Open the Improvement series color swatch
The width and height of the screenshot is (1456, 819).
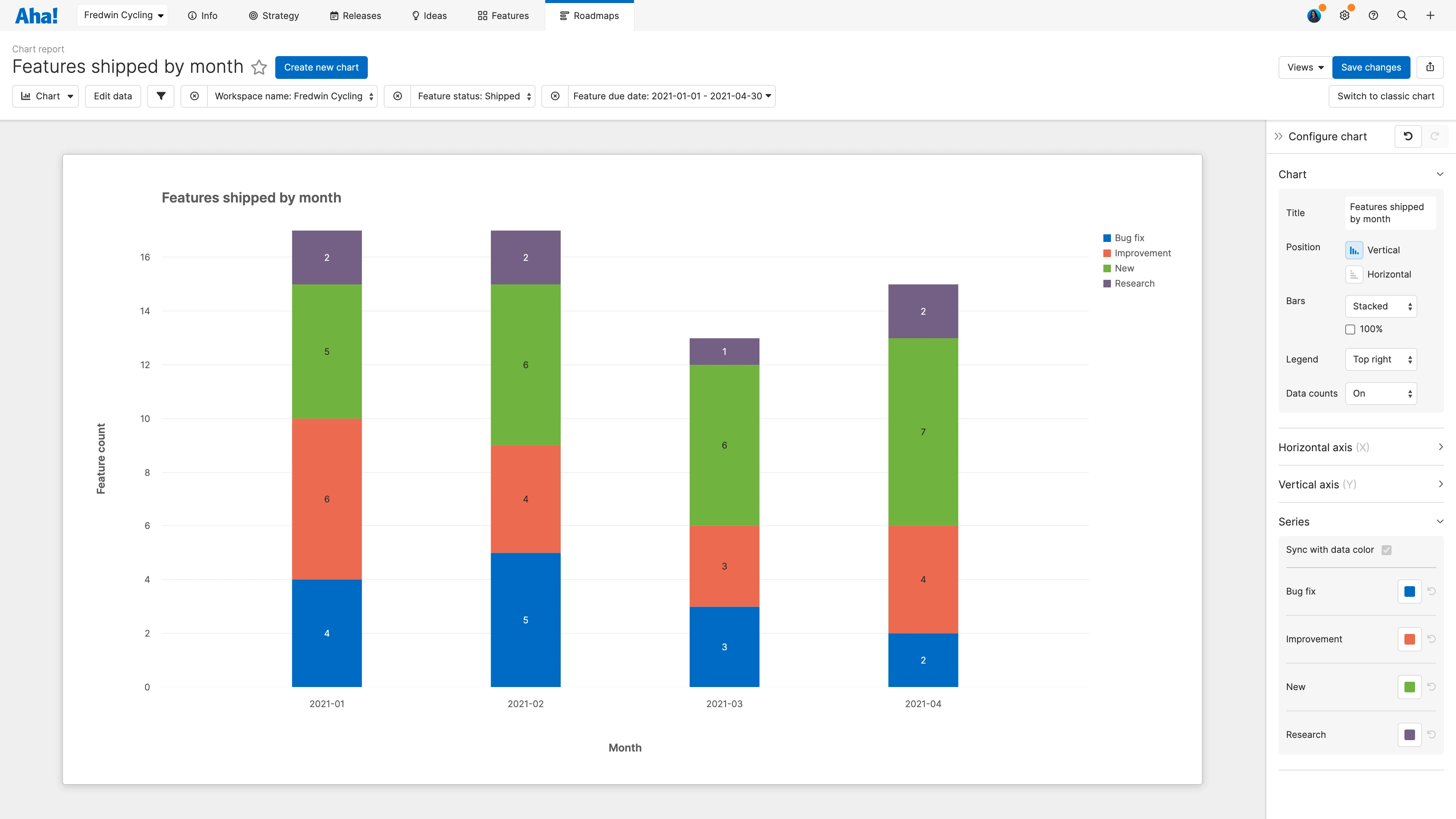pos(1409,639)
